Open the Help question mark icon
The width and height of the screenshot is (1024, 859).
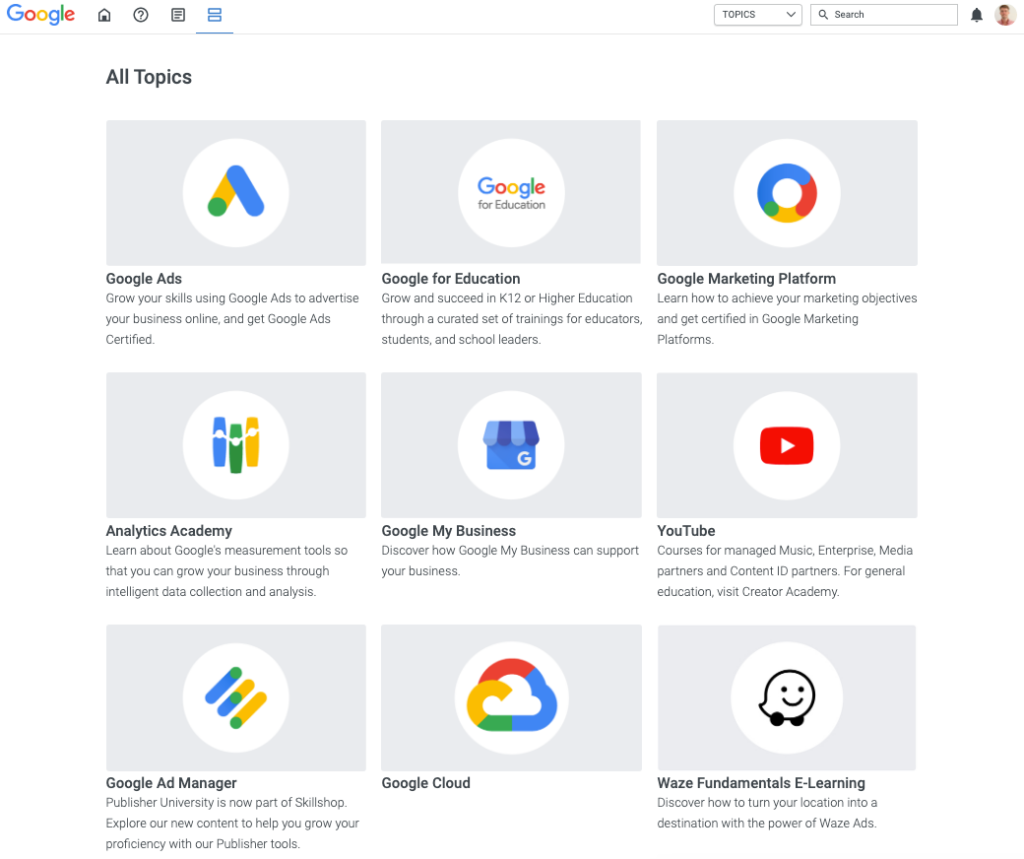(140, 15)
